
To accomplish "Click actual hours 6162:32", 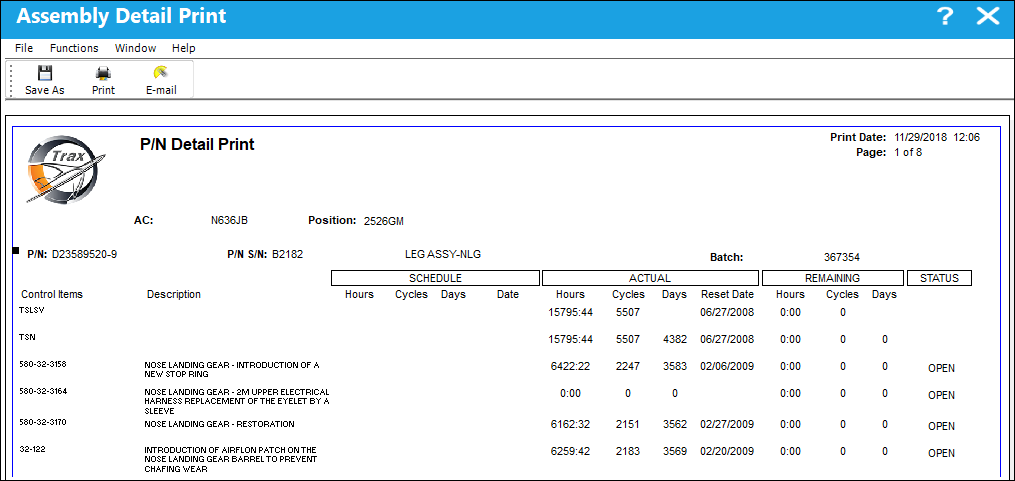I will [x=570, y=424].
